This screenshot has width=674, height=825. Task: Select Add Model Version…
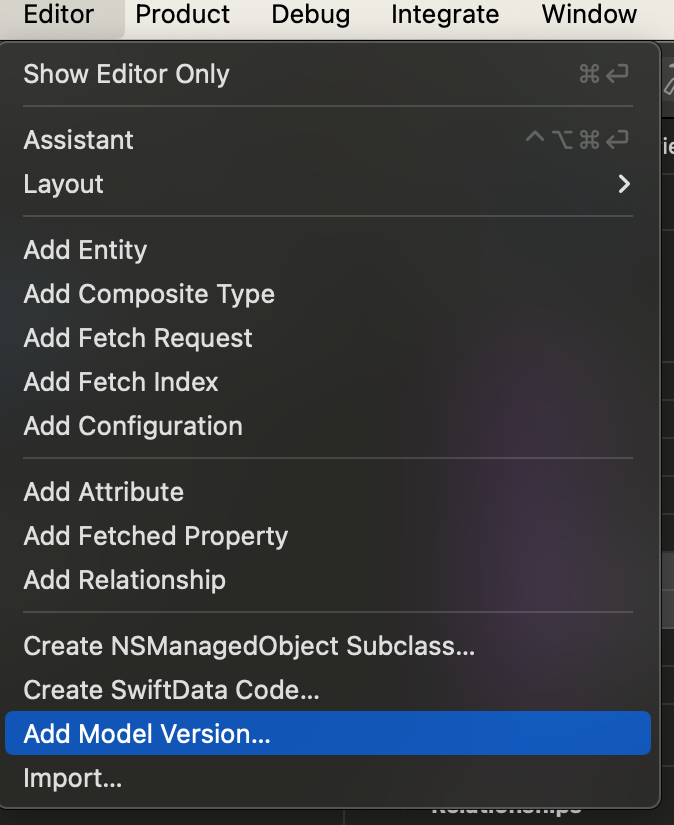[x=147, y=734]
